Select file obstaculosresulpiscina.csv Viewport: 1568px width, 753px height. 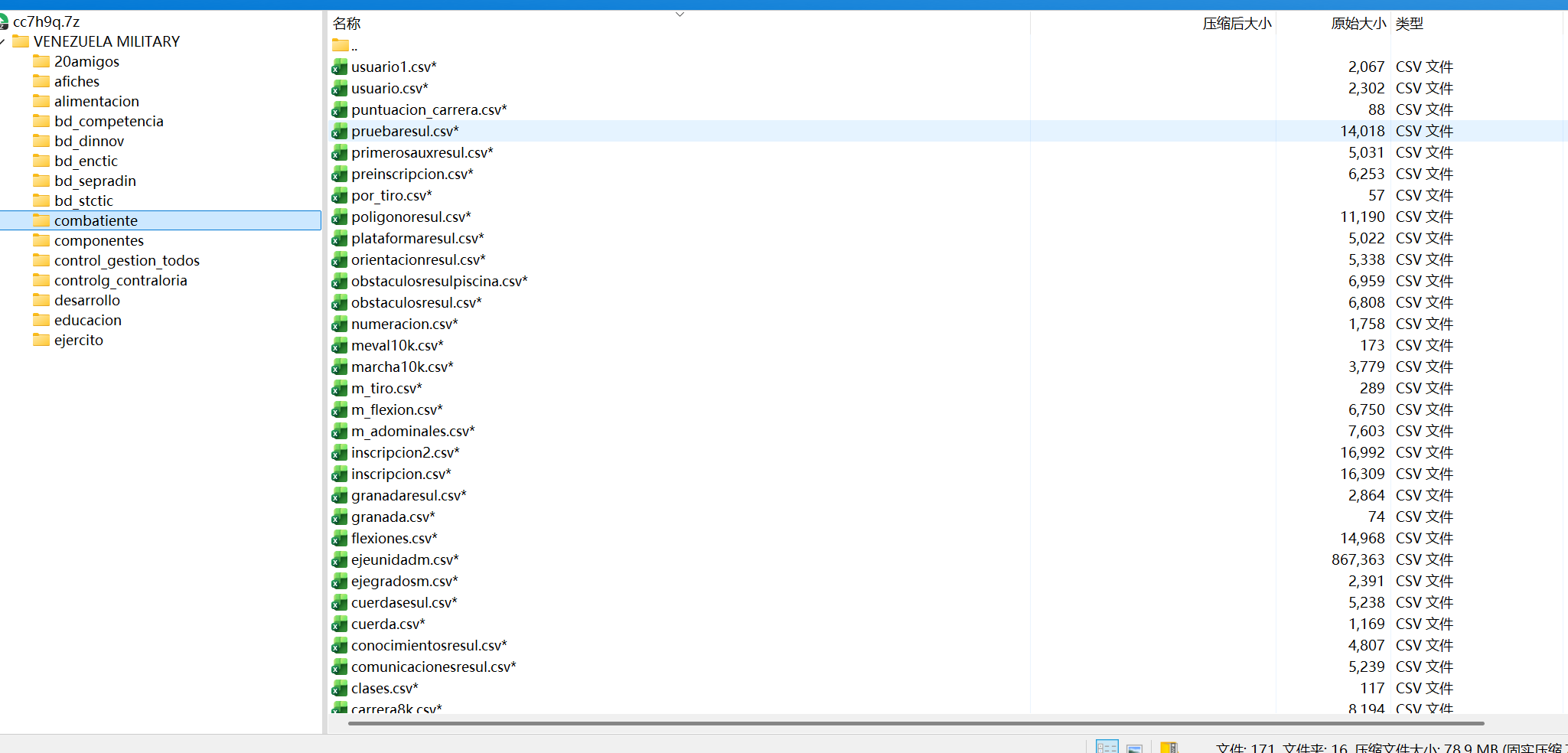click(439, 282)
